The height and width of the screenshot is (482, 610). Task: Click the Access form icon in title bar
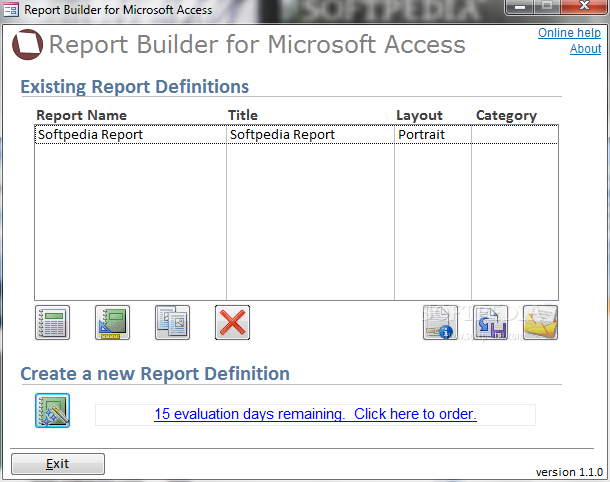pyautogui.click(x=11, y=9)
